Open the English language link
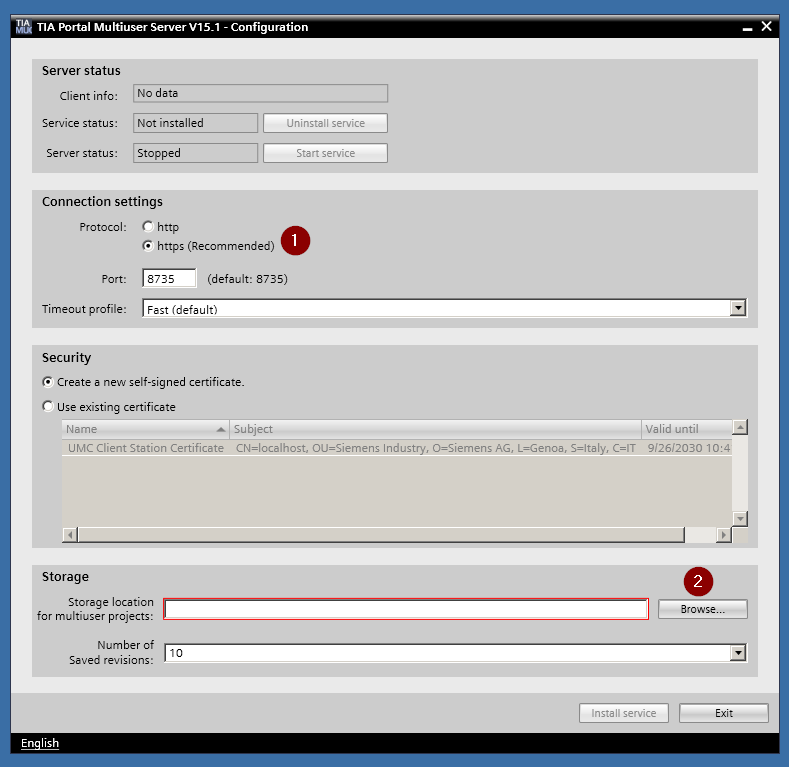This screenshot has height=767, width=789. (x=40, y=743)
